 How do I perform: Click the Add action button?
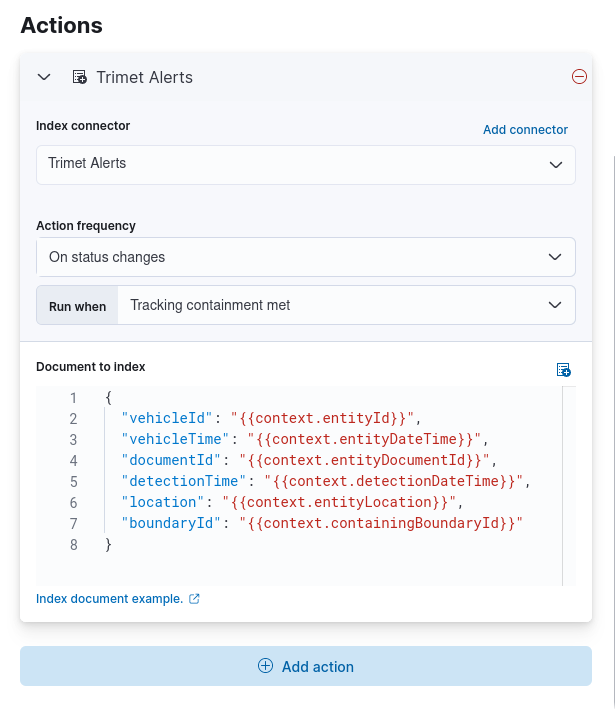(306, 666)
